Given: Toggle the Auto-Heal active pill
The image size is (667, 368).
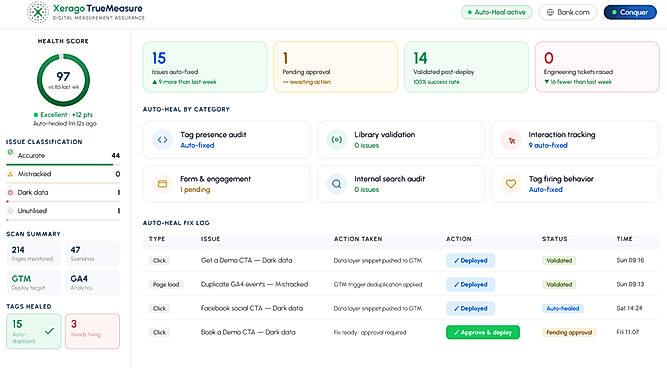Looking at the screenshot, I should (496, 12).
